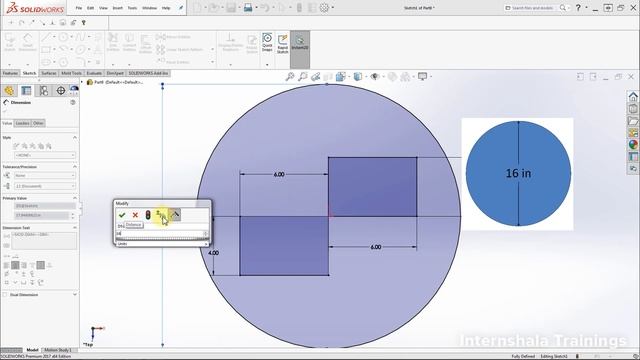Open PropertyManager tab icon
This screenshot has width=640, height=360.
[x=26, y=90]
